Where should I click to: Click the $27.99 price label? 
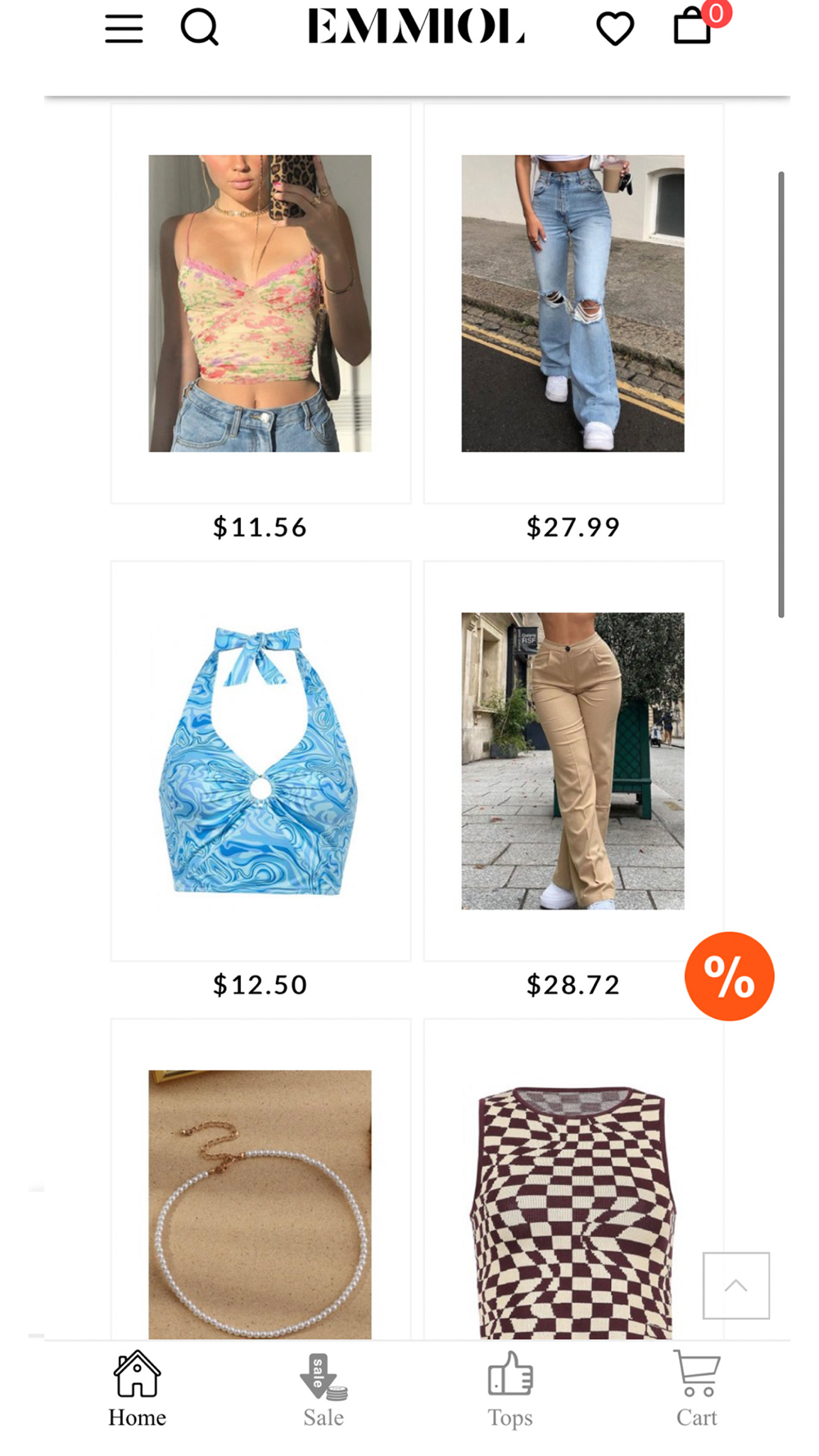point(572,527)
